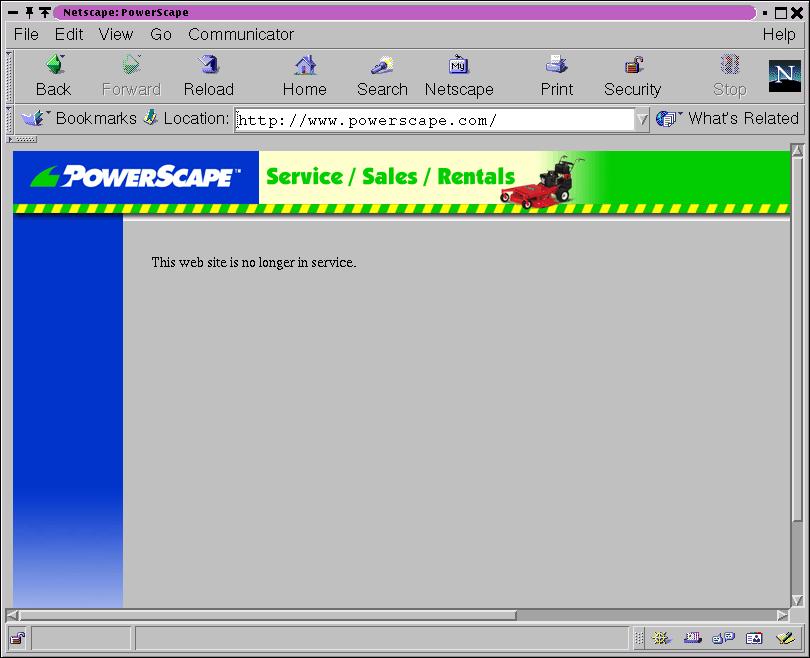Open the File menu

tap(26, 34)
